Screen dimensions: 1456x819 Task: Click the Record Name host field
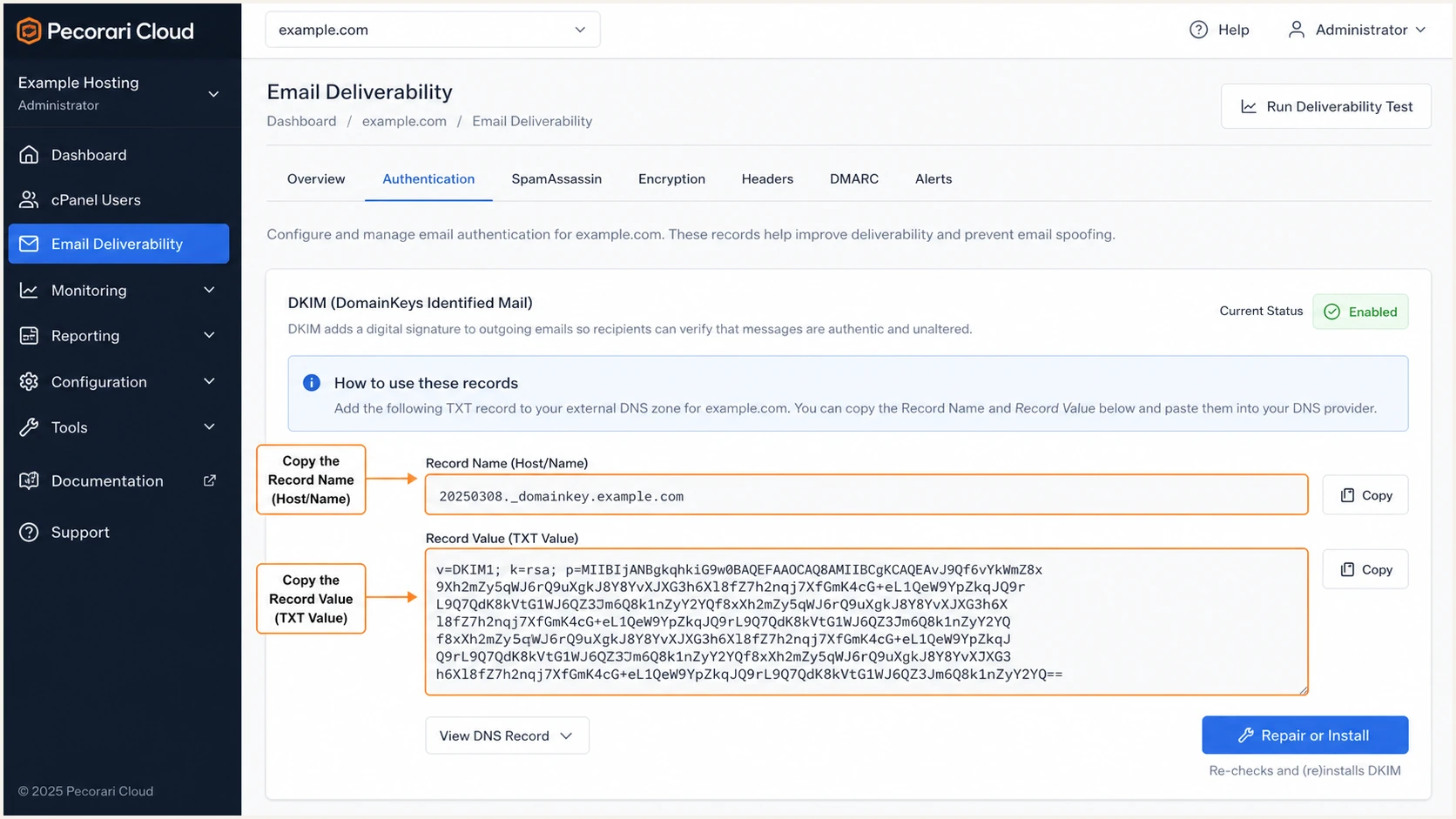[x=866, y=495]
